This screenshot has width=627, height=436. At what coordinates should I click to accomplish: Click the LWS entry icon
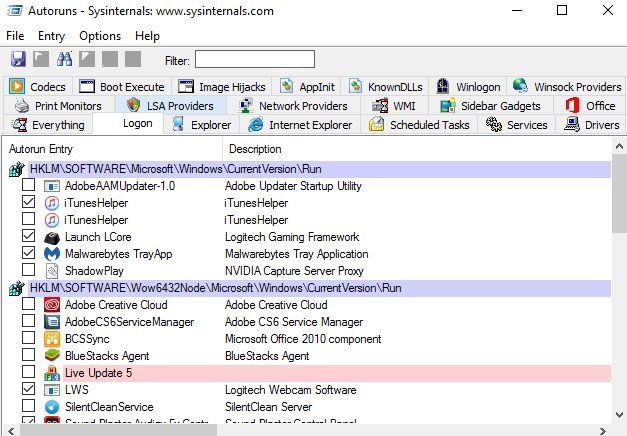52,390
